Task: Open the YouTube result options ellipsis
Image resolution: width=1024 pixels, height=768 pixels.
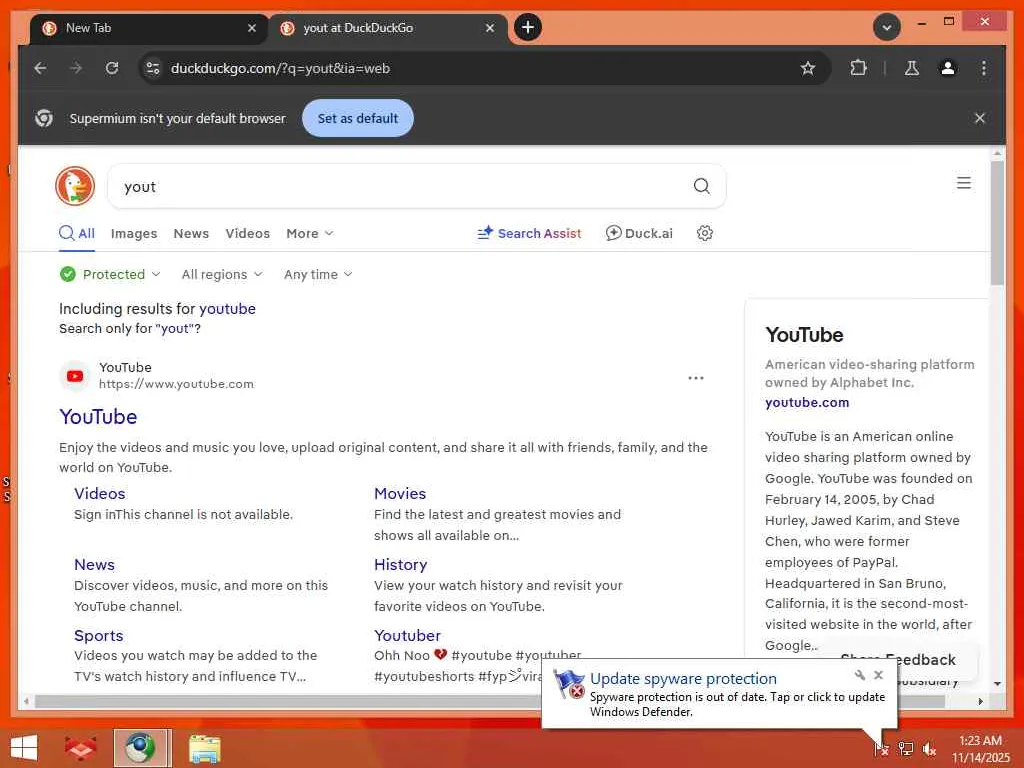Action: [x=696, y=378]
